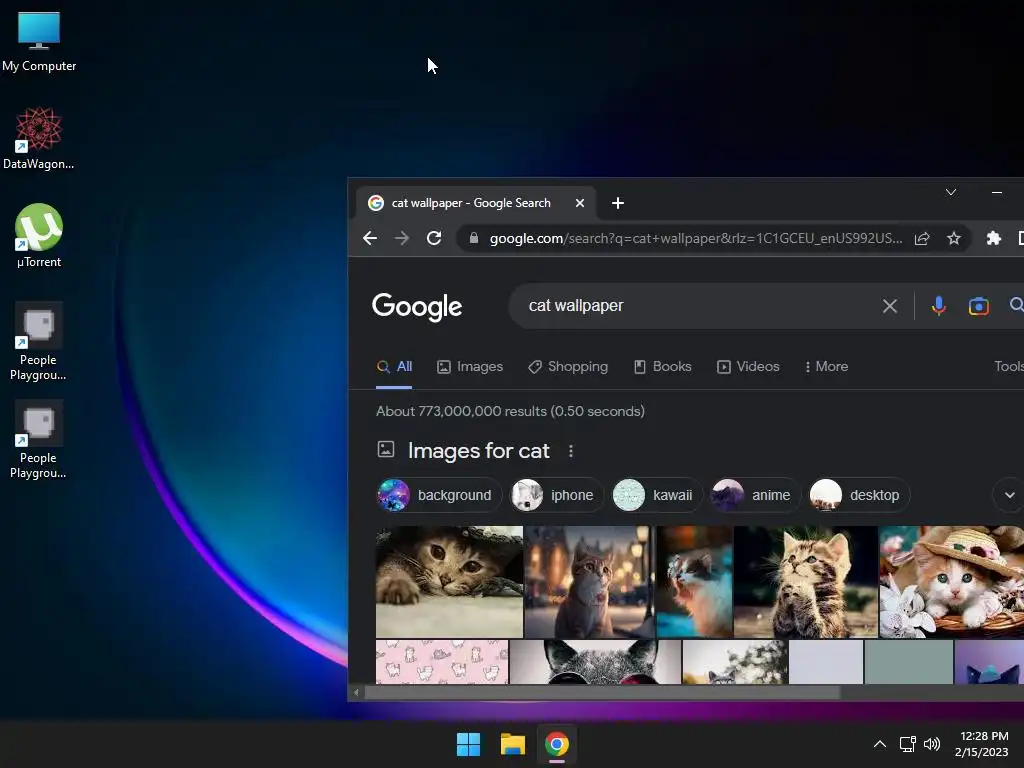Switch to the Videos tab
Image resolution: width=1024 pixels, height=768 pixels.
748,366
